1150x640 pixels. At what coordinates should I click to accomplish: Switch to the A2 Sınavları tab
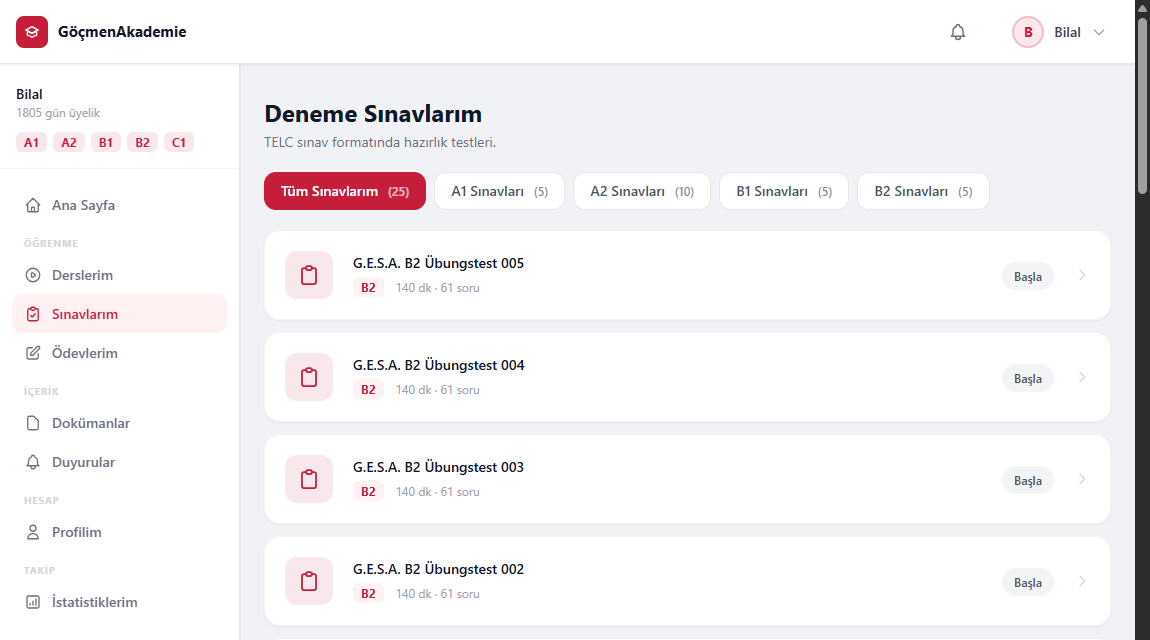(642, 191)
